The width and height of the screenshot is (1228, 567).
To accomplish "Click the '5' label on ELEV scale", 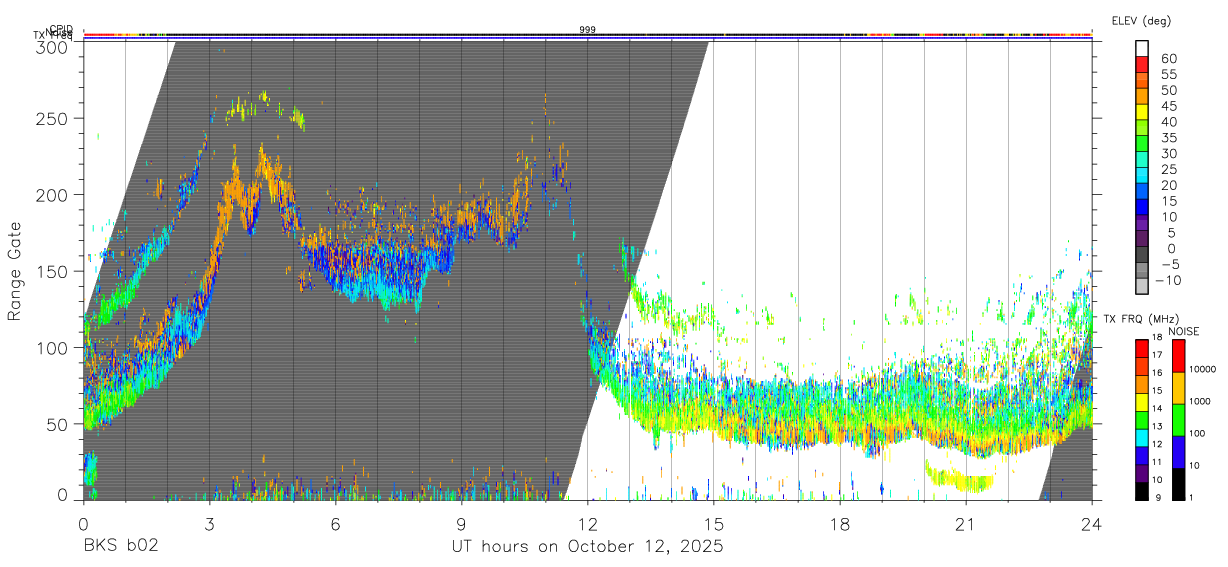I will (1172, 233).
